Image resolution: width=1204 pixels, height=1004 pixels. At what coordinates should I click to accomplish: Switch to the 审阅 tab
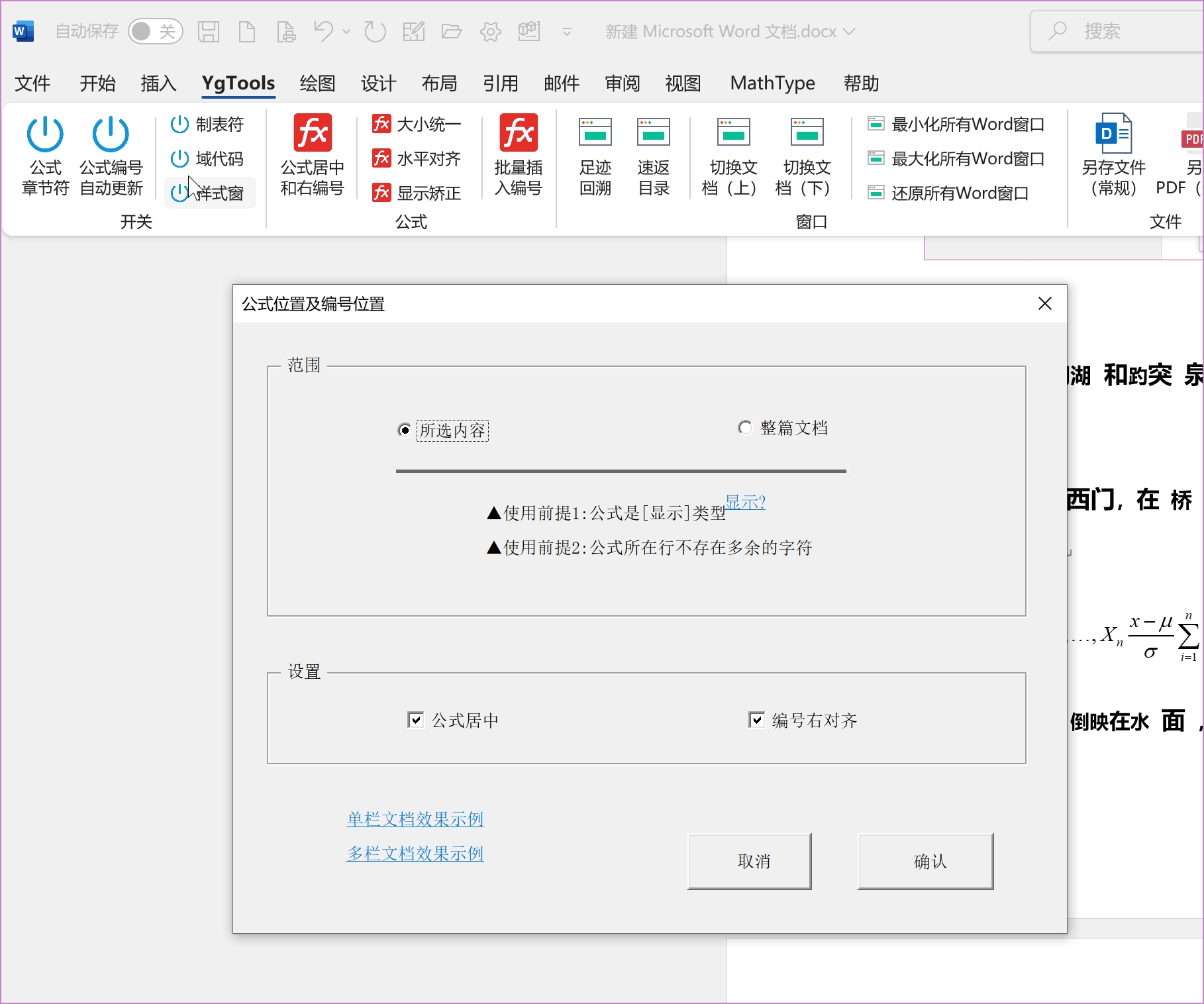(623, 83)
